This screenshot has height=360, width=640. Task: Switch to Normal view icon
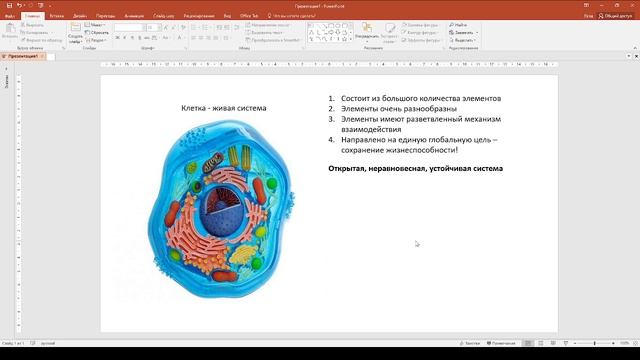coord(528,344)
